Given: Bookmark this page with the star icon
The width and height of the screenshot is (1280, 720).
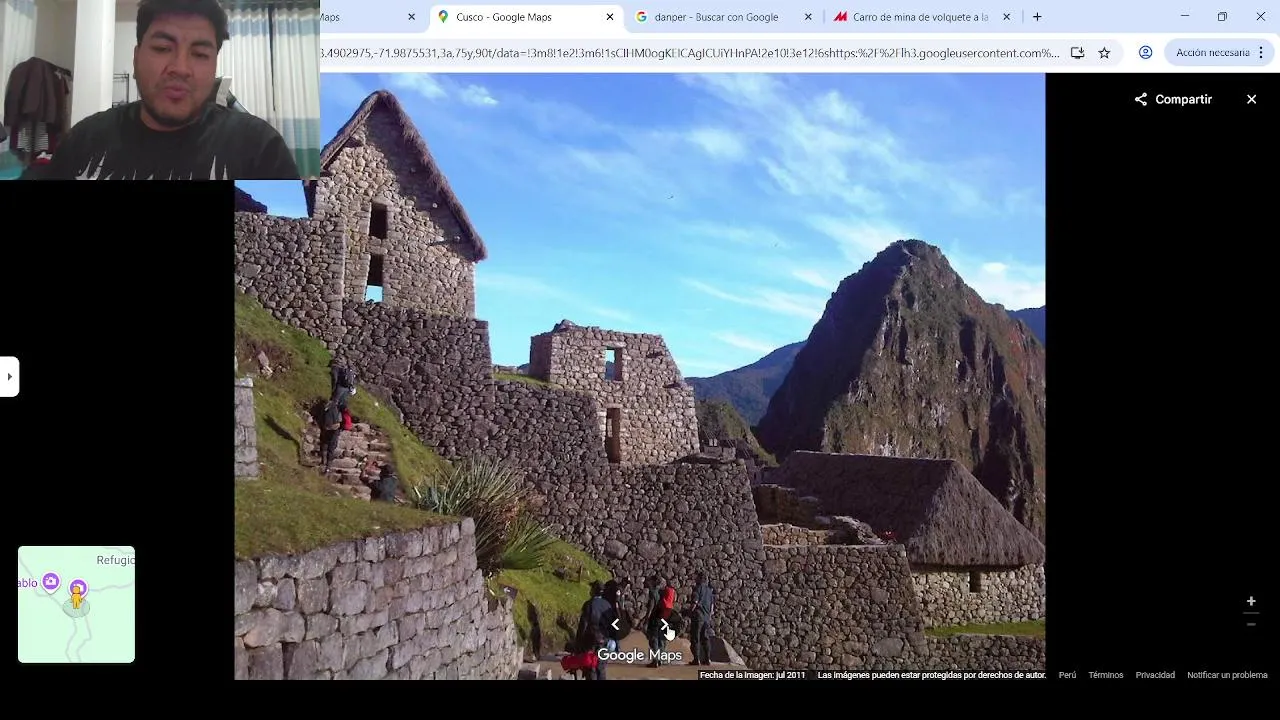Looking at the screenshot, I should [x=1104, y=53].
